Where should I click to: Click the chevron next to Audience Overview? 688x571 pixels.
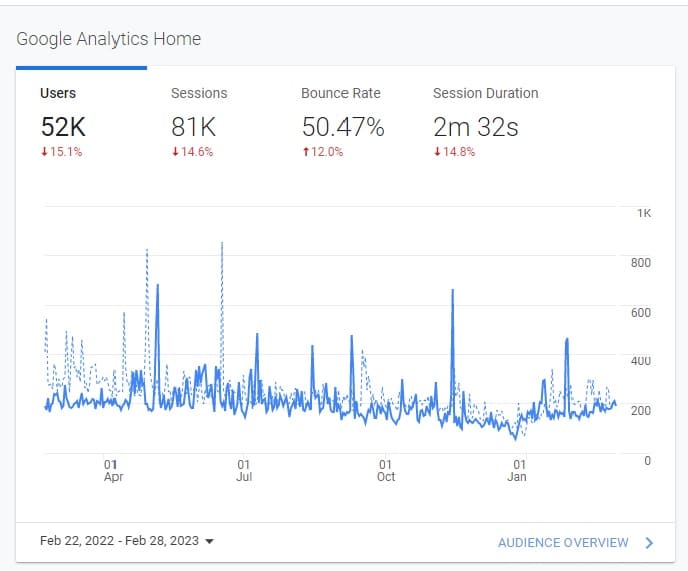649,543
